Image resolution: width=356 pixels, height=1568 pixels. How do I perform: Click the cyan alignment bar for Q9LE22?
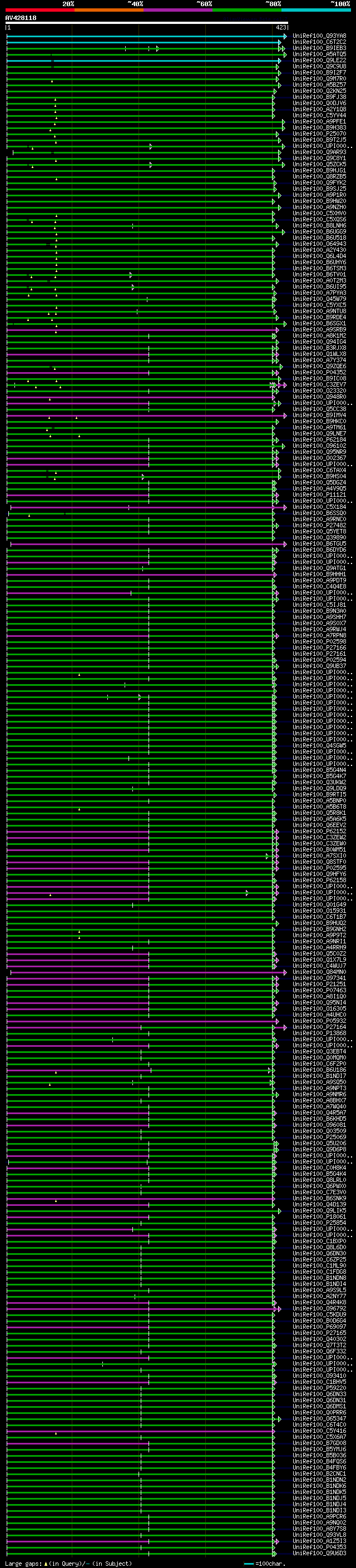click(144, 61)
